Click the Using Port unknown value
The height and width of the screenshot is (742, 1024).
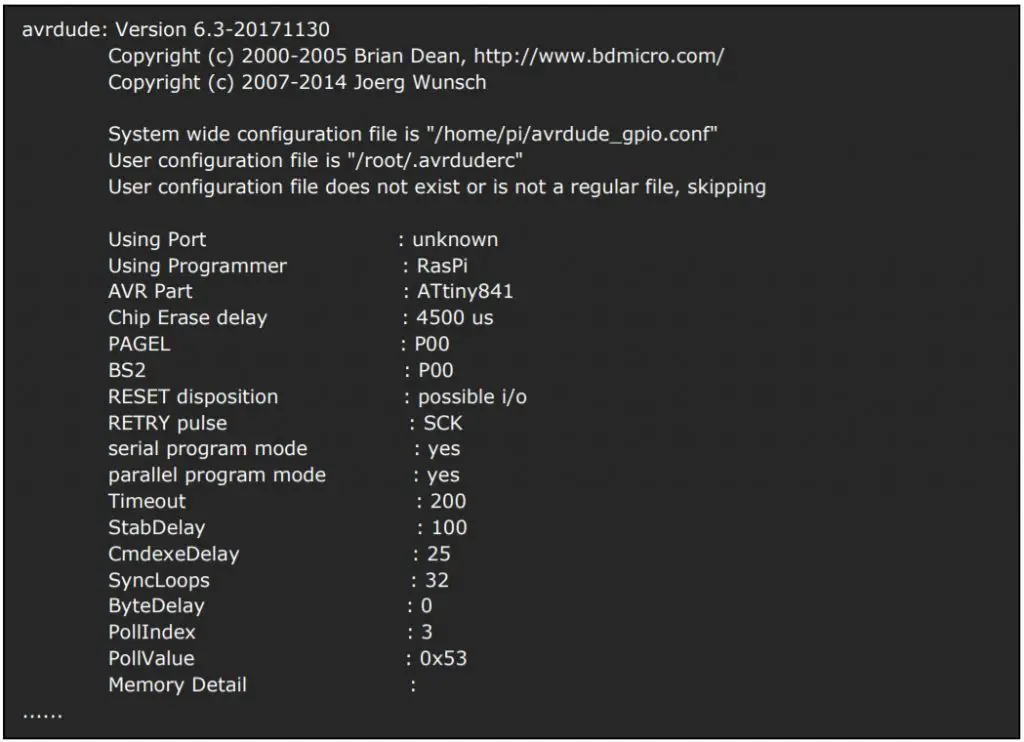pos(455,240)
